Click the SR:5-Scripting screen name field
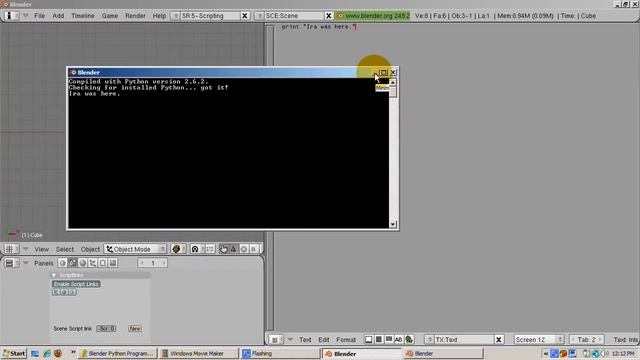This screenshot has width=640, height=360. (210, 16)
